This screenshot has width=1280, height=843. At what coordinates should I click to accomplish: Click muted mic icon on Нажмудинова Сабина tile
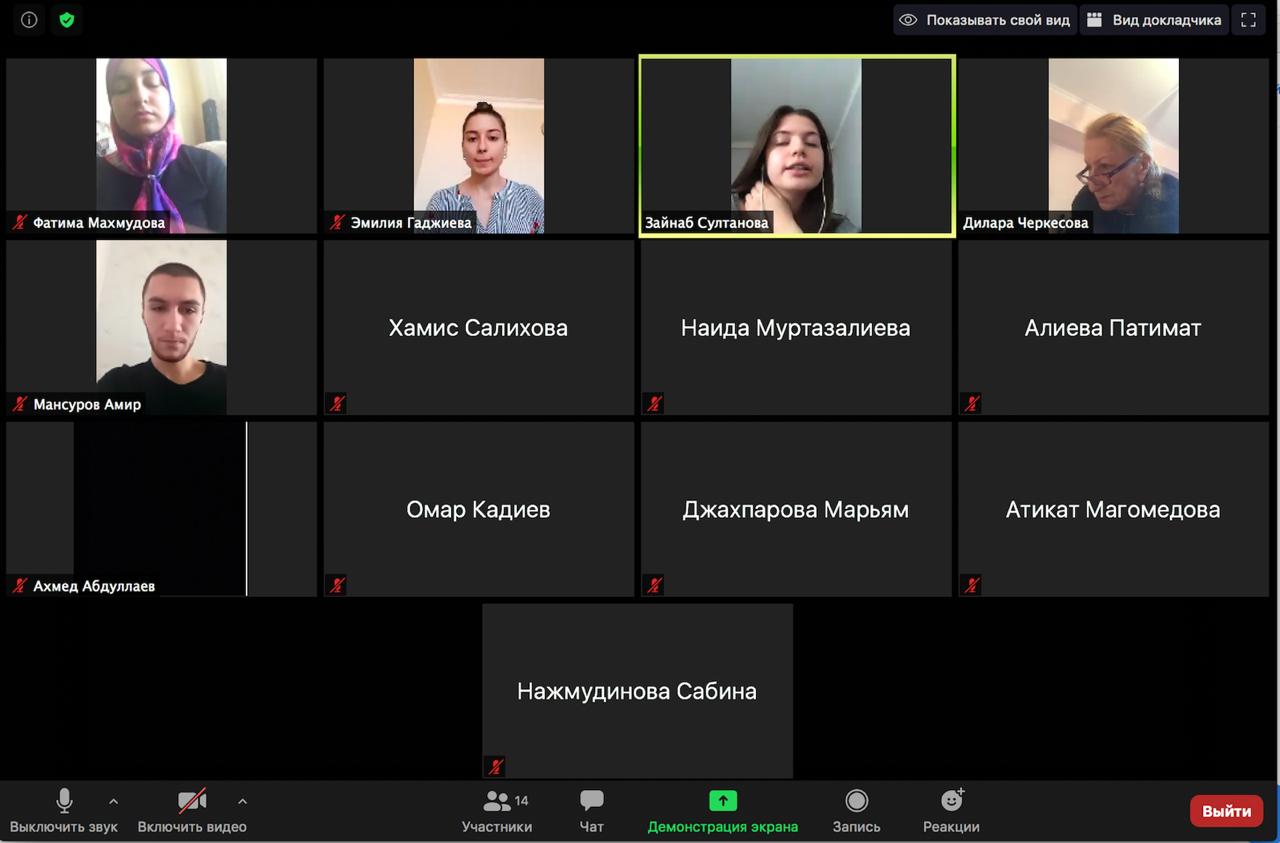[496, 767]
